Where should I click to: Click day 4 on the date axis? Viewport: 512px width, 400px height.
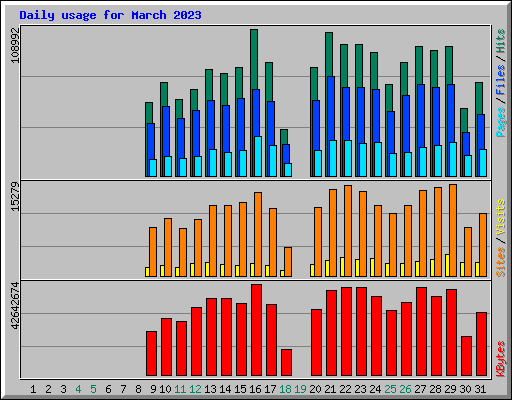[78, 389]
